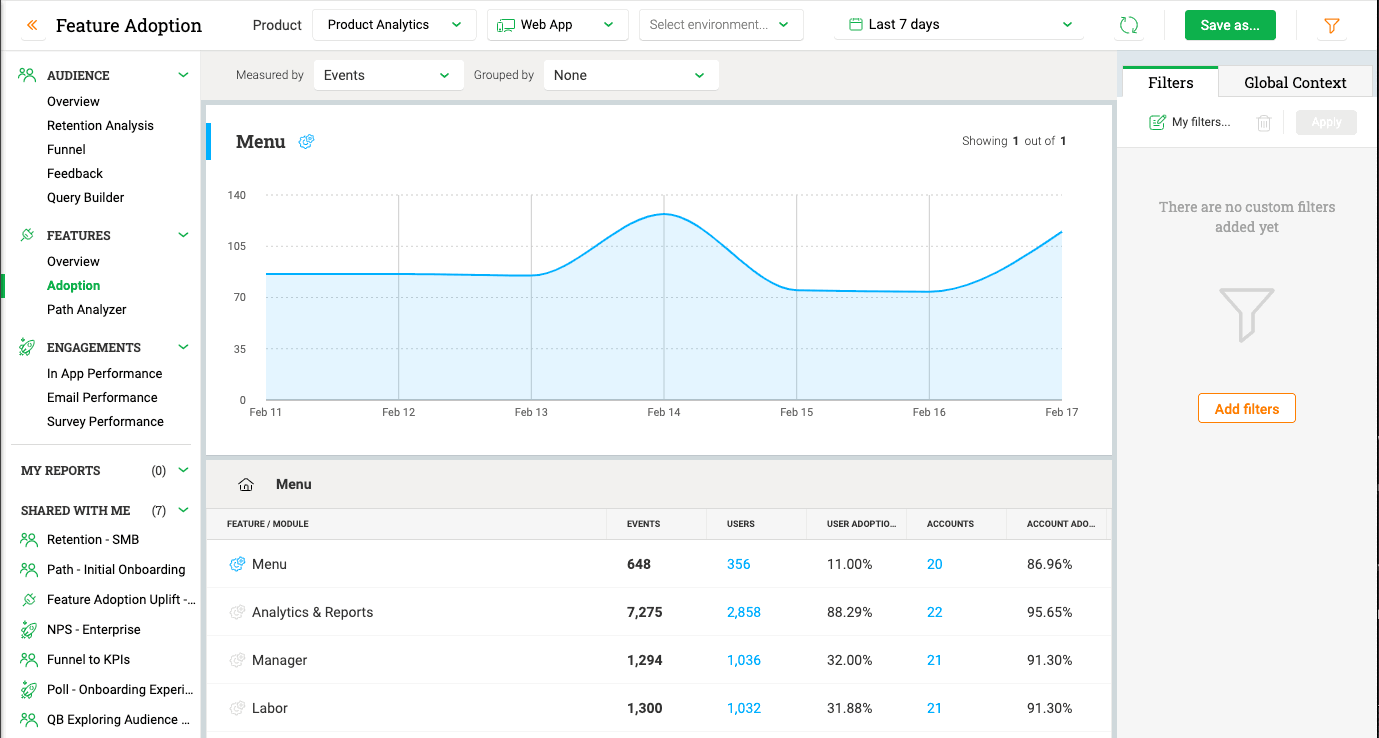Image resolution: width=1379 pixels, height=738 pixels.
Task: Click the Adoption sidebar item
Action: pos(73,285)
